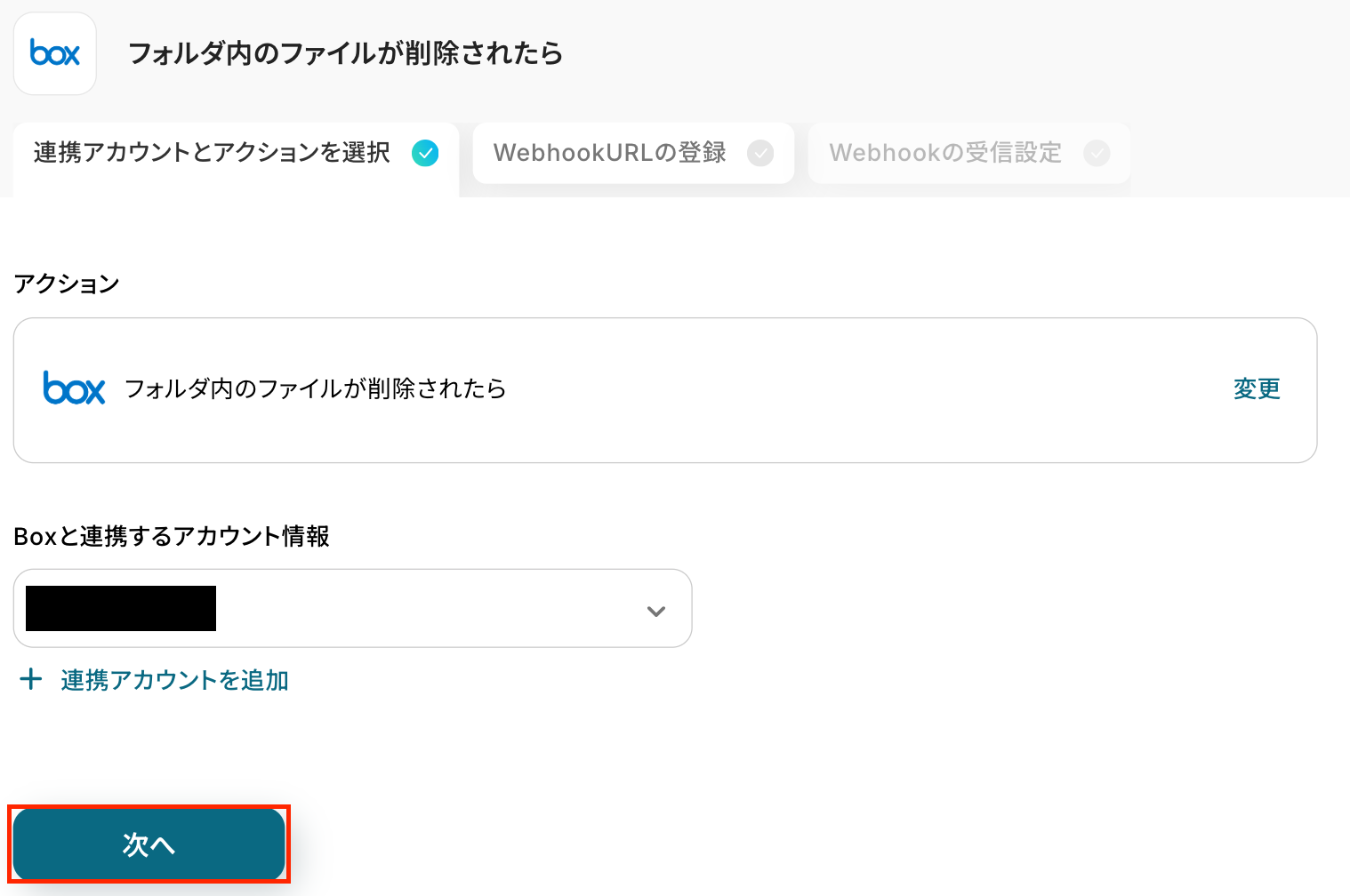Image resolution: width=1350 pixels, height=896 pixels.
Task: Click the アクション section label
Action: coord(67,284)
